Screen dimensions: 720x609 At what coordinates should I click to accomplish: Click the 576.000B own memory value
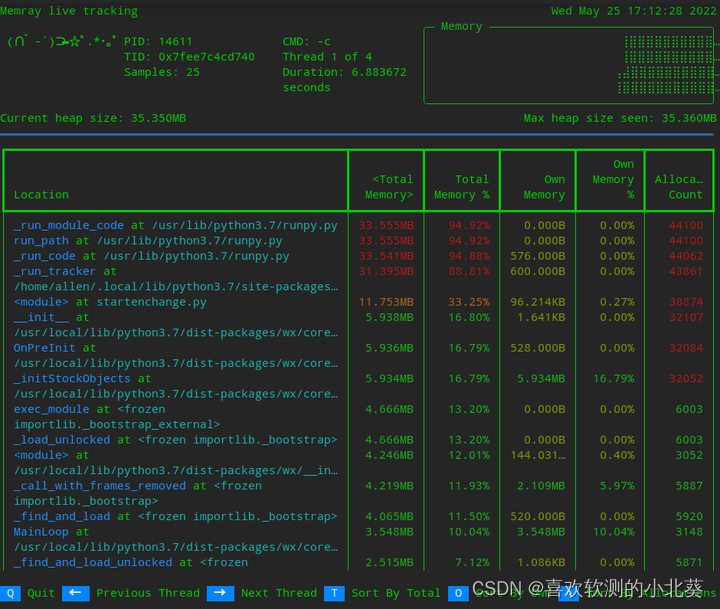[x=538, y=256]
